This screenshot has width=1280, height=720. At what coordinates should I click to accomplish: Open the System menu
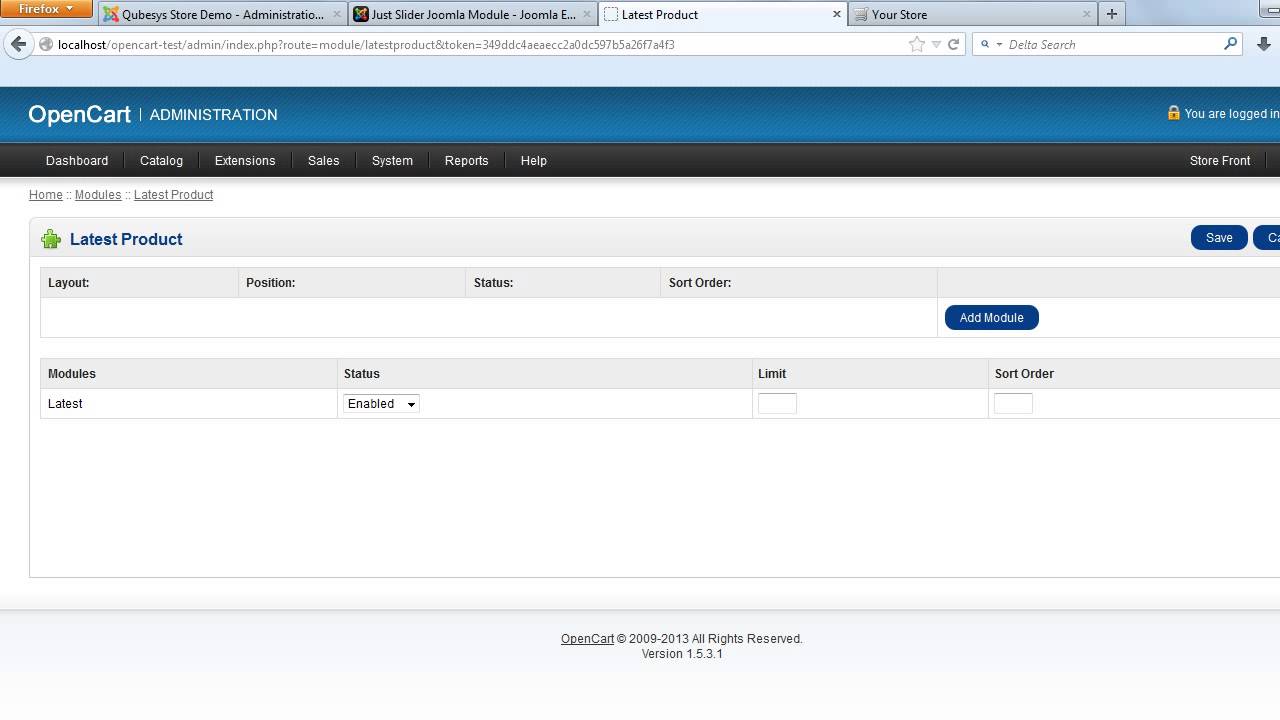coord(392,160)
